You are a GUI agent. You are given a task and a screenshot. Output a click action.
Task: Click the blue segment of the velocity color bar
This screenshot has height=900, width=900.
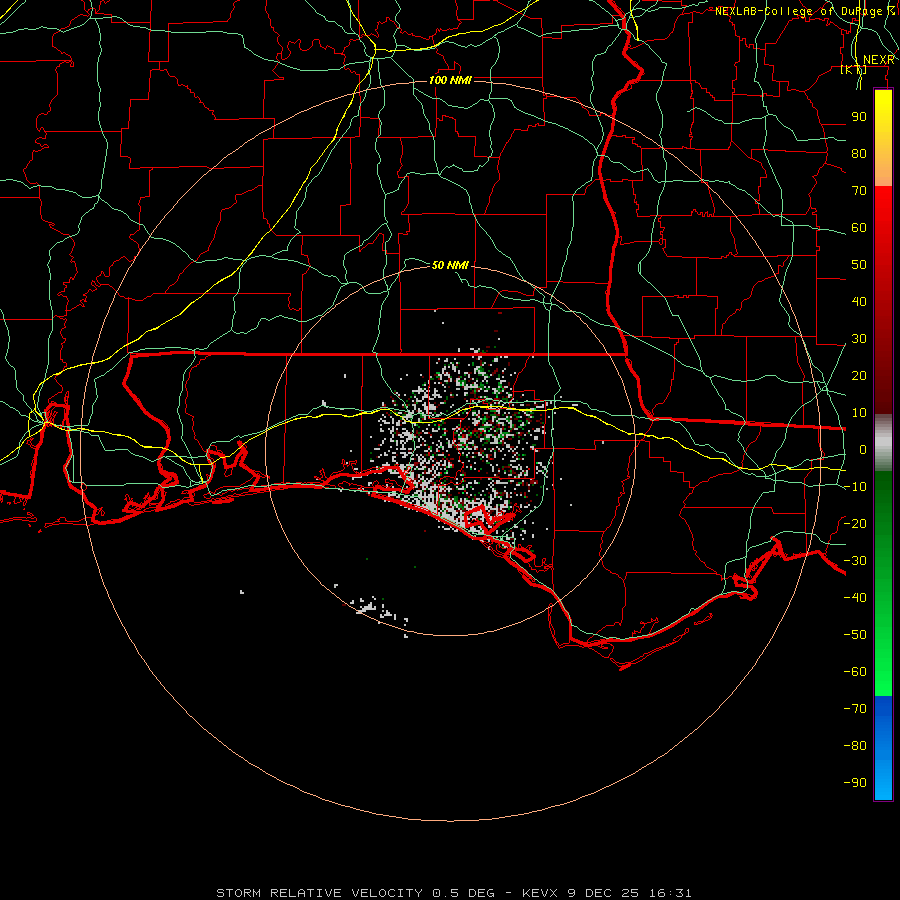883,748
